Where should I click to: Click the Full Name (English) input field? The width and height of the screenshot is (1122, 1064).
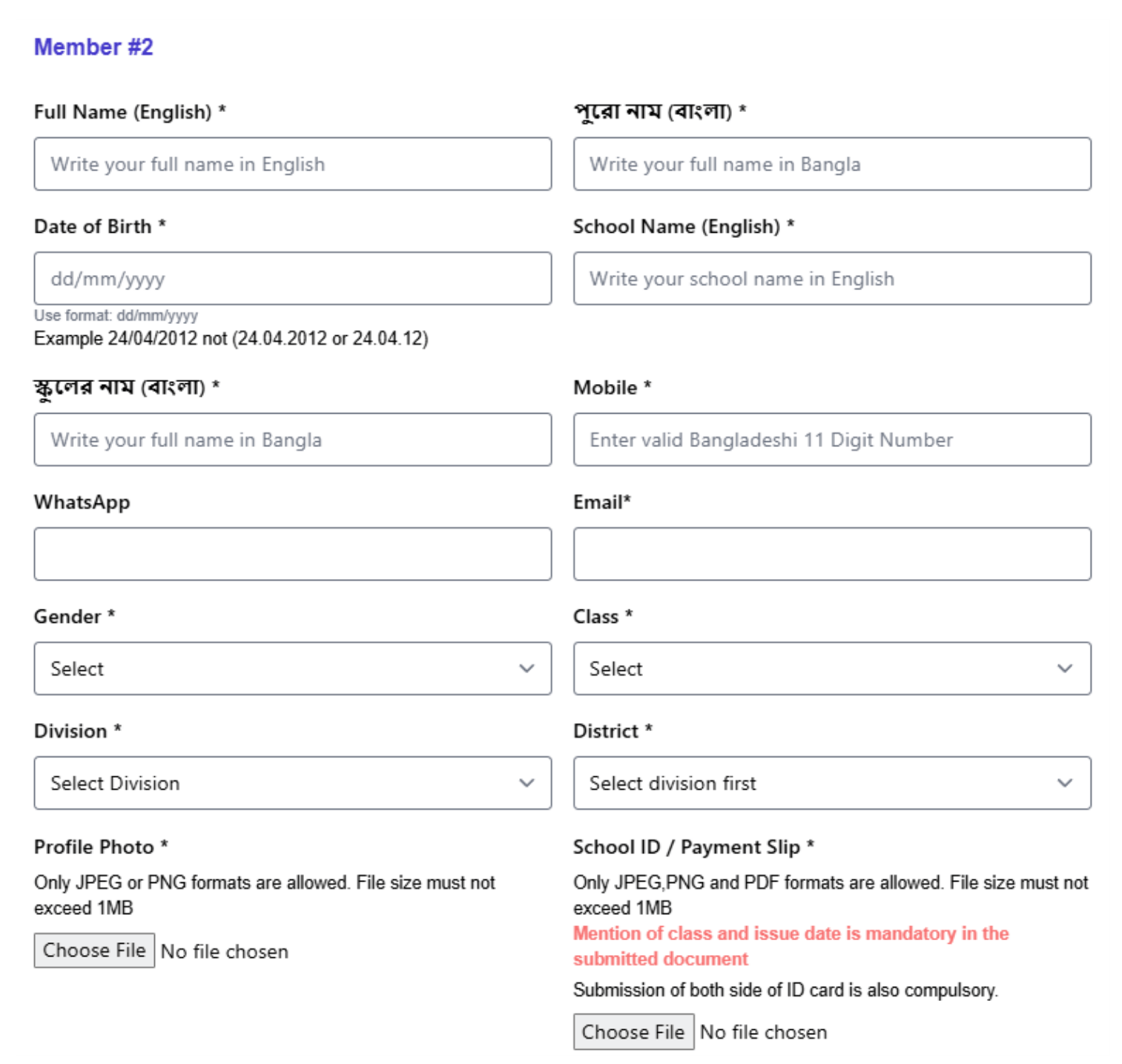(x=293, y=164)
